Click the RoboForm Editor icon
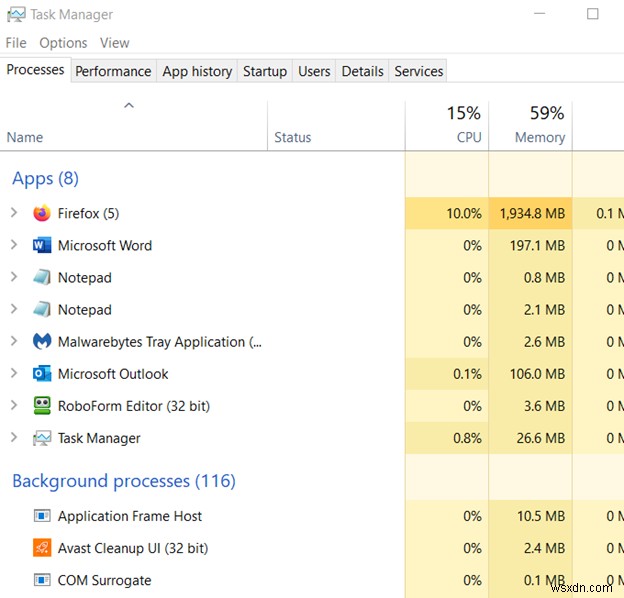624x598 pixels. point(42,406)
